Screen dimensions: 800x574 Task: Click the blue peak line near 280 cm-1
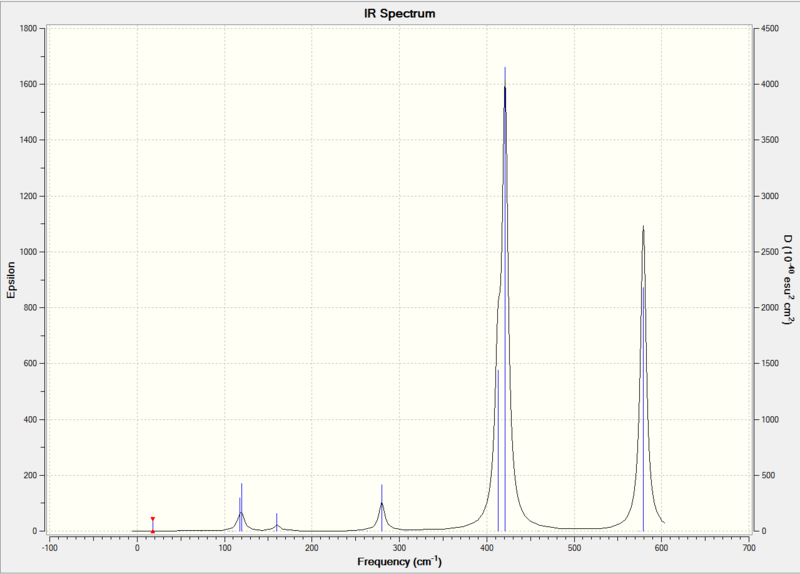pos(382,508)
